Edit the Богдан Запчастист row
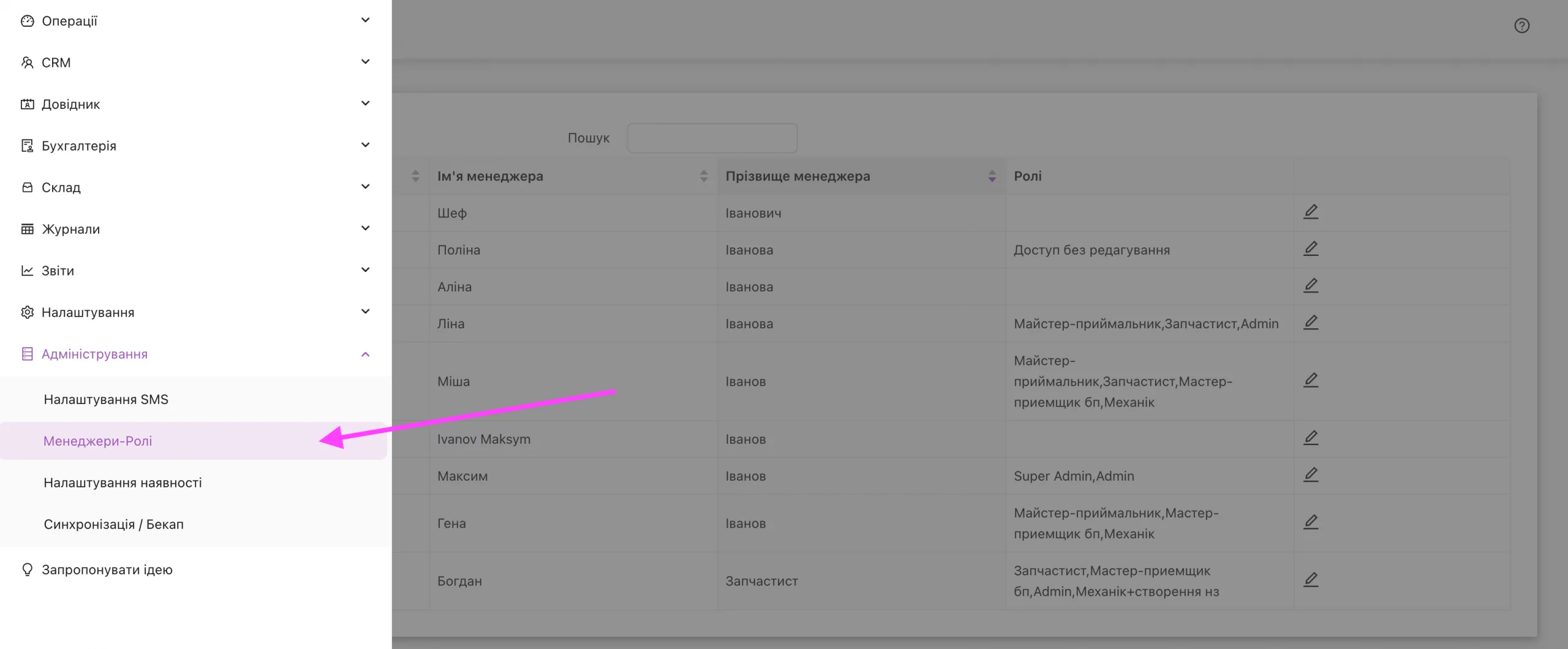 [x=1311, y=580]
